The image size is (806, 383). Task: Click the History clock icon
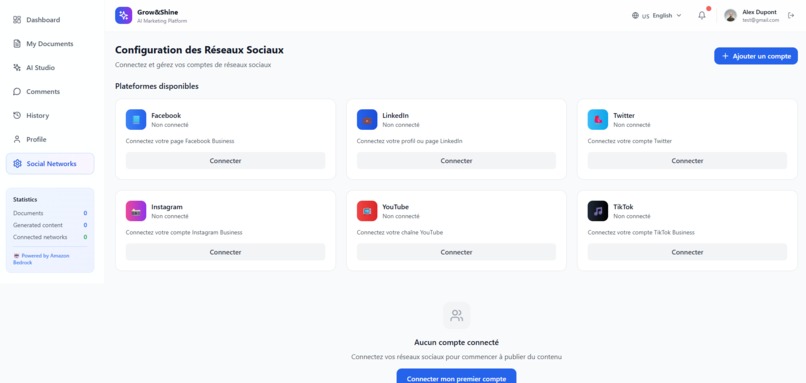tap(17, 115)
